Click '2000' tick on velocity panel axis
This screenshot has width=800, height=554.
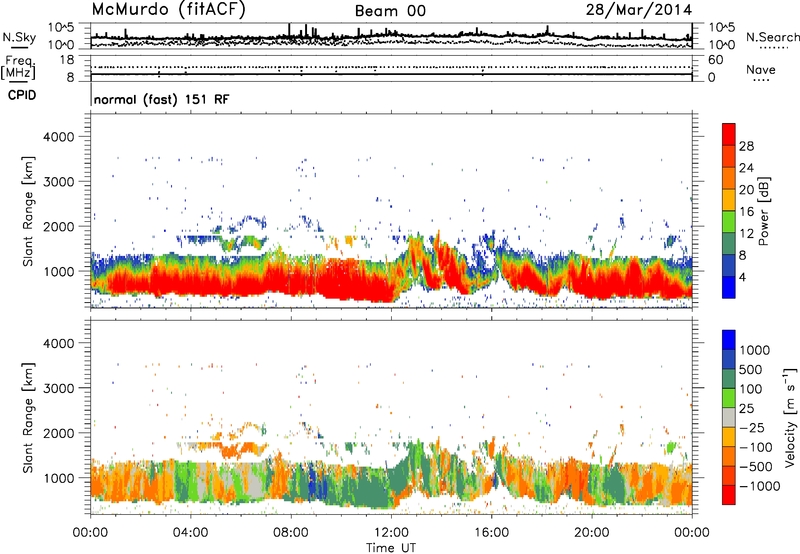pyautogui.click(x=58, y=433)
